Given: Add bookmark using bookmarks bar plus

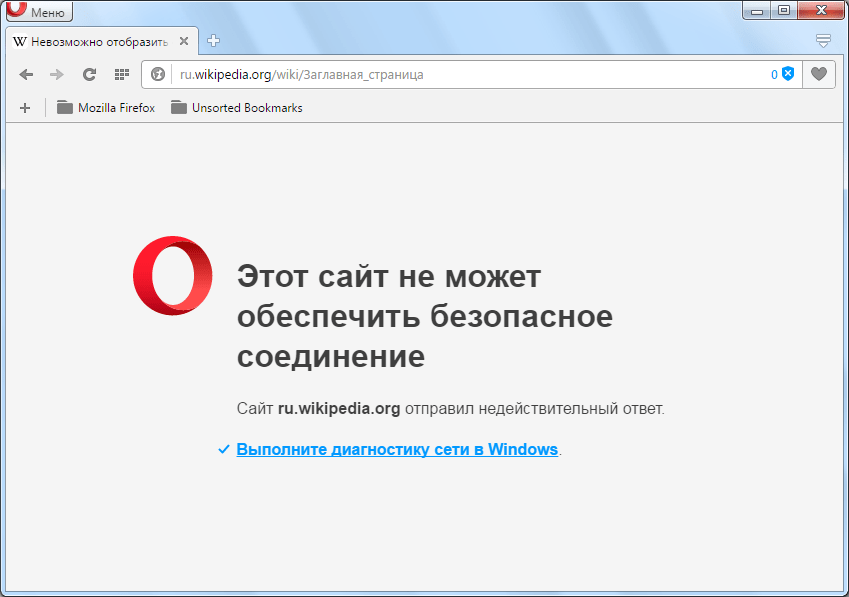Looking at the screenshot, I should (x=25, y=108).
